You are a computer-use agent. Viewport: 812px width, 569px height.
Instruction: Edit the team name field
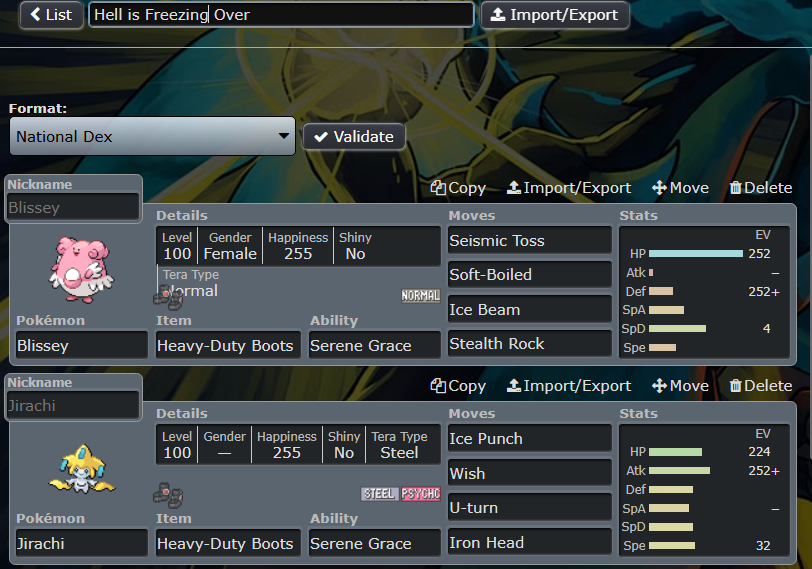tap(281, 14)
